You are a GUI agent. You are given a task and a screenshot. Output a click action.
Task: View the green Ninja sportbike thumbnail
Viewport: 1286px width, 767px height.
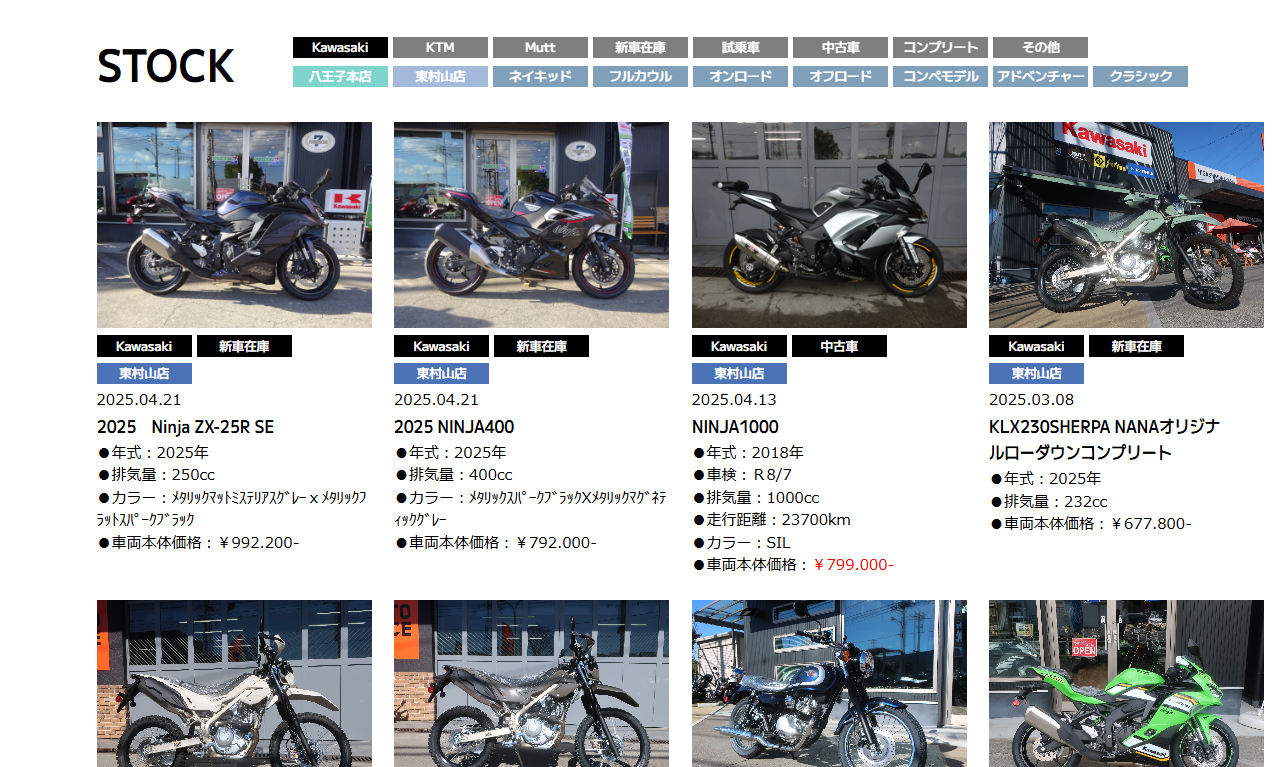pos(1126,683)
